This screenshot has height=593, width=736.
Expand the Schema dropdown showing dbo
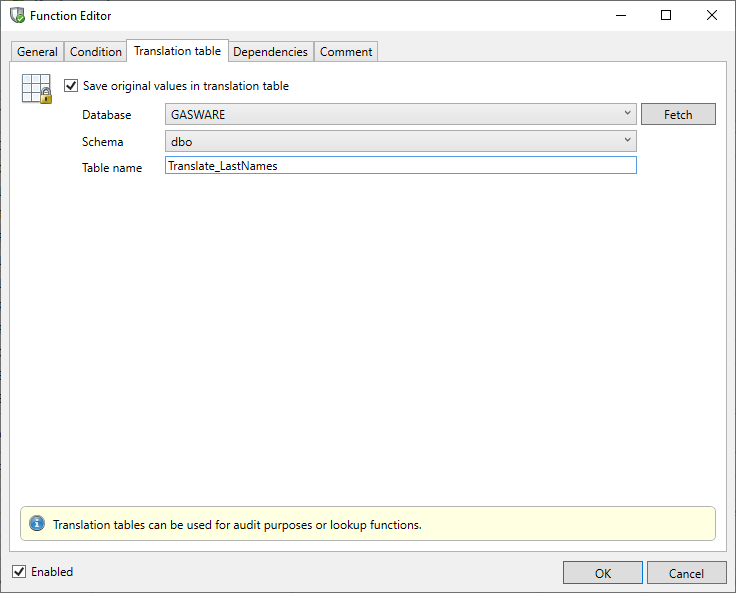400,142
